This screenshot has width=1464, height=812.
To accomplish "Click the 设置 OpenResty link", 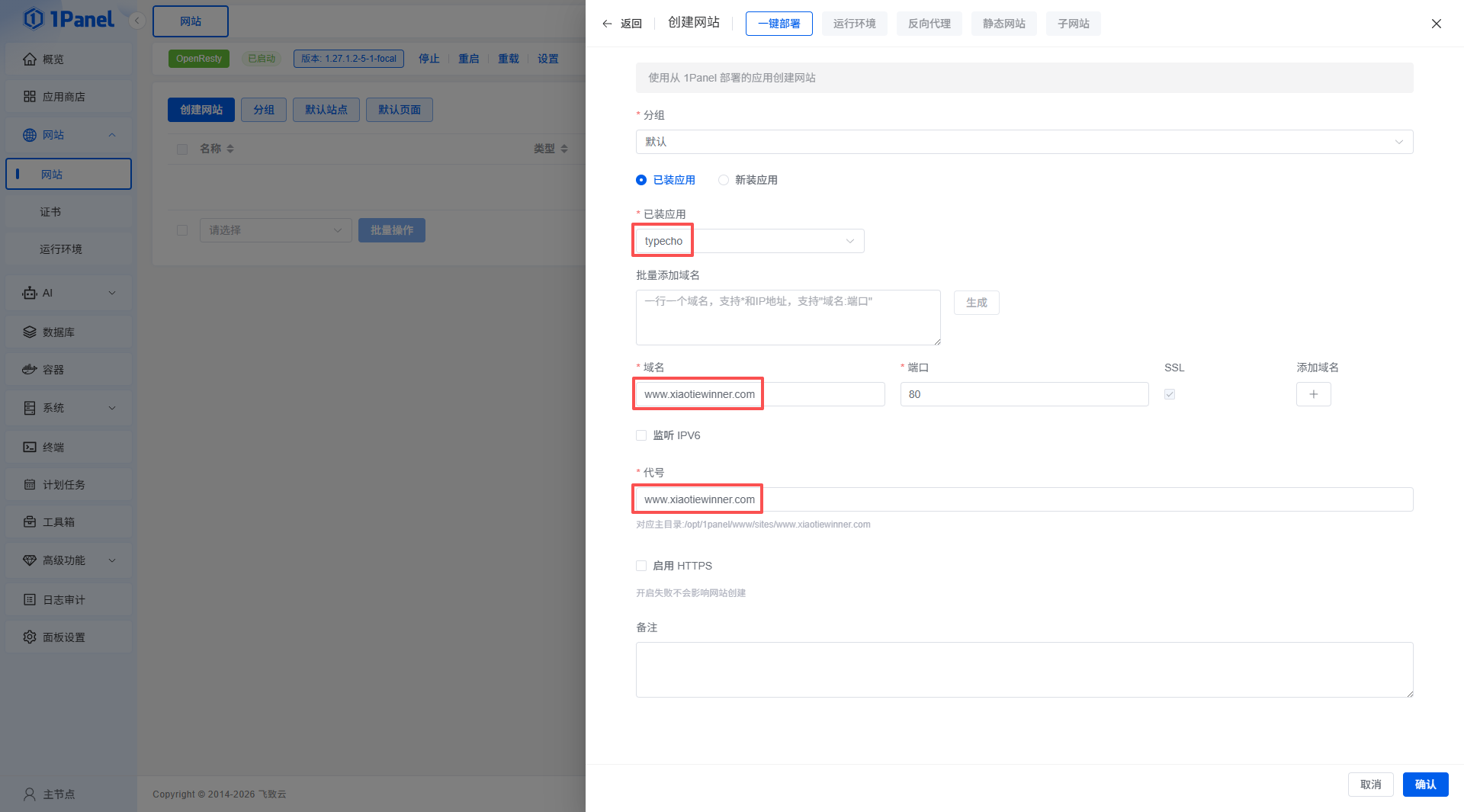I will point(547,59).
